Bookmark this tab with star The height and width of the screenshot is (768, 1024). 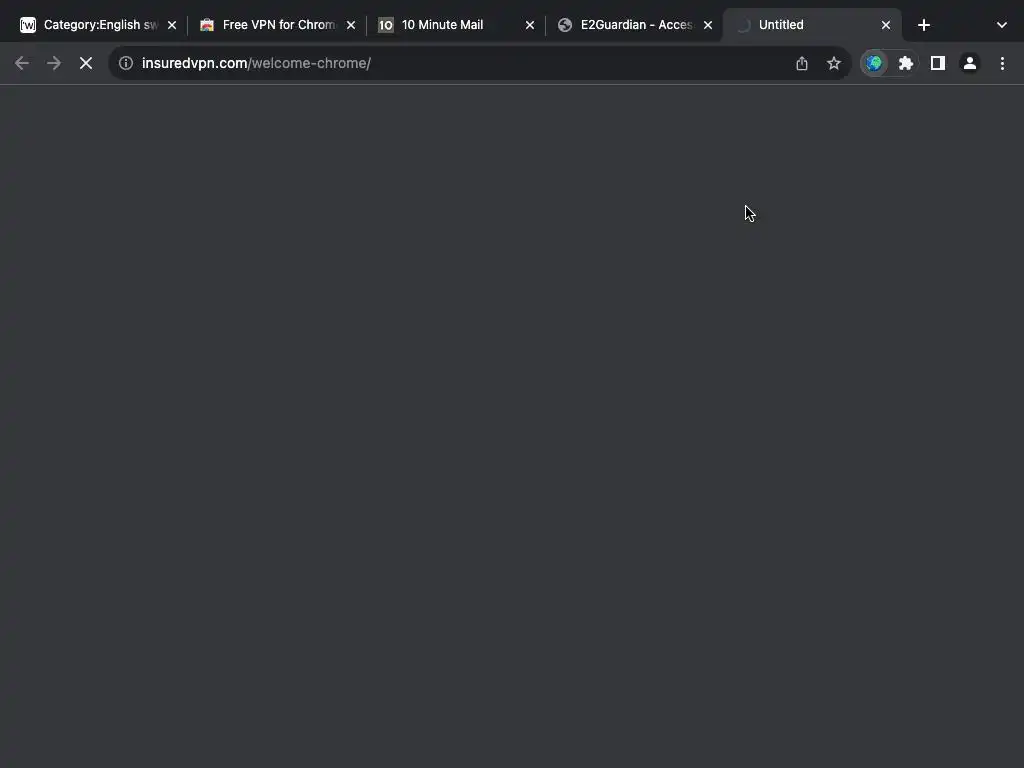point(834,63)
